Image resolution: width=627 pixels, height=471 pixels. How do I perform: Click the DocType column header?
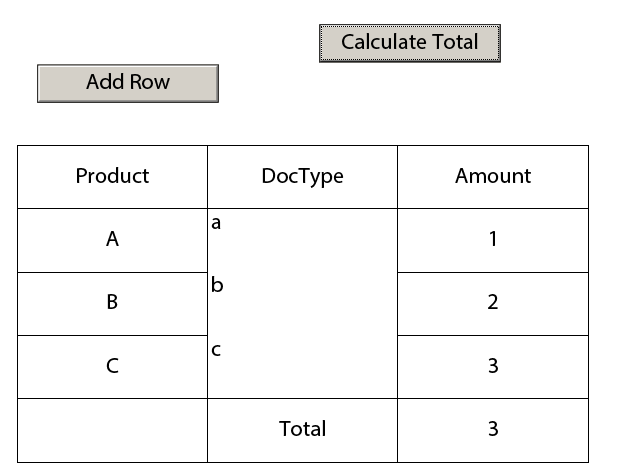(x=302, y=176)
